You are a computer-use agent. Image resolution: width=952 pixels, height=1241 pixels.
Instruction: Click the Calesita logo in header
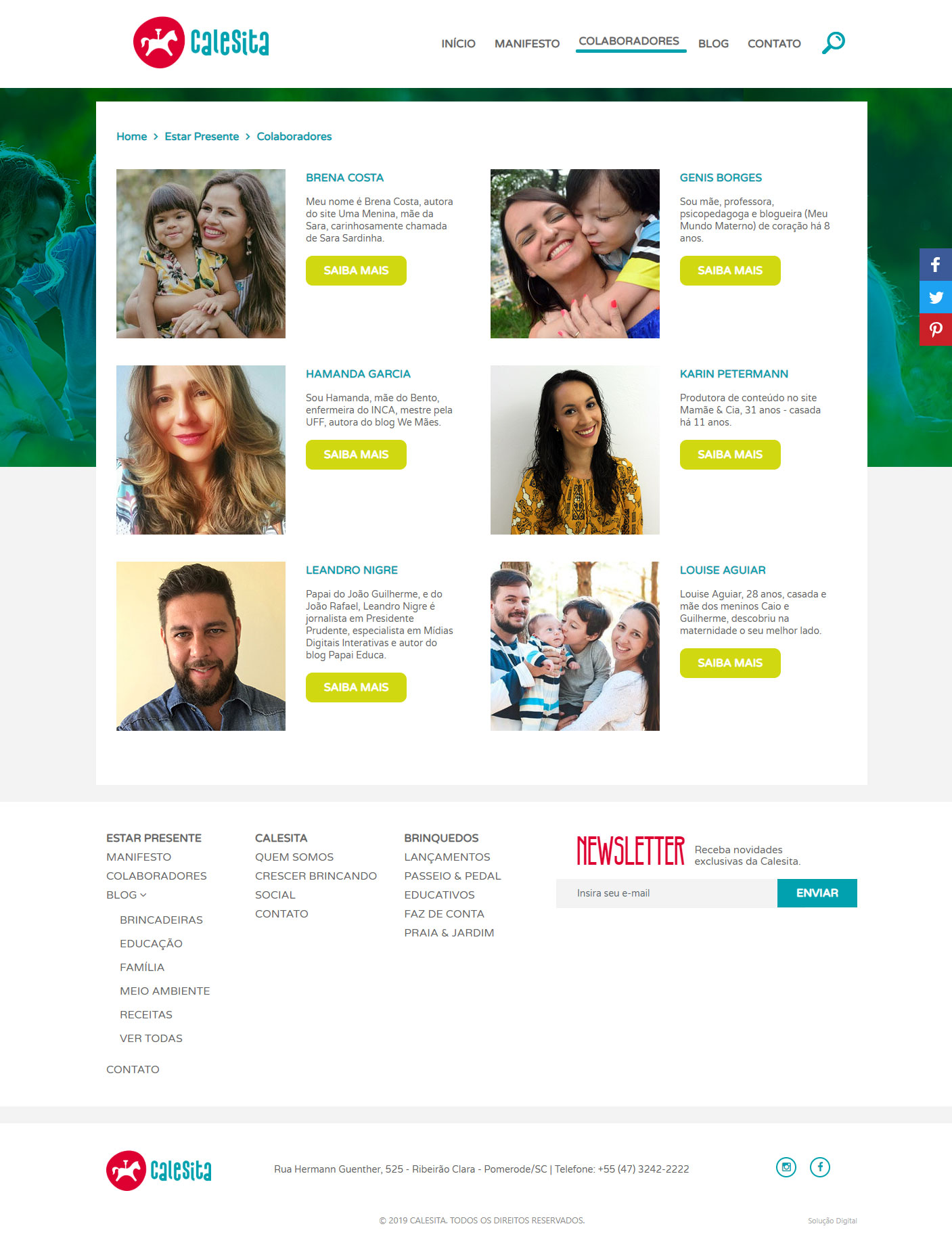[x=201, y=43]
